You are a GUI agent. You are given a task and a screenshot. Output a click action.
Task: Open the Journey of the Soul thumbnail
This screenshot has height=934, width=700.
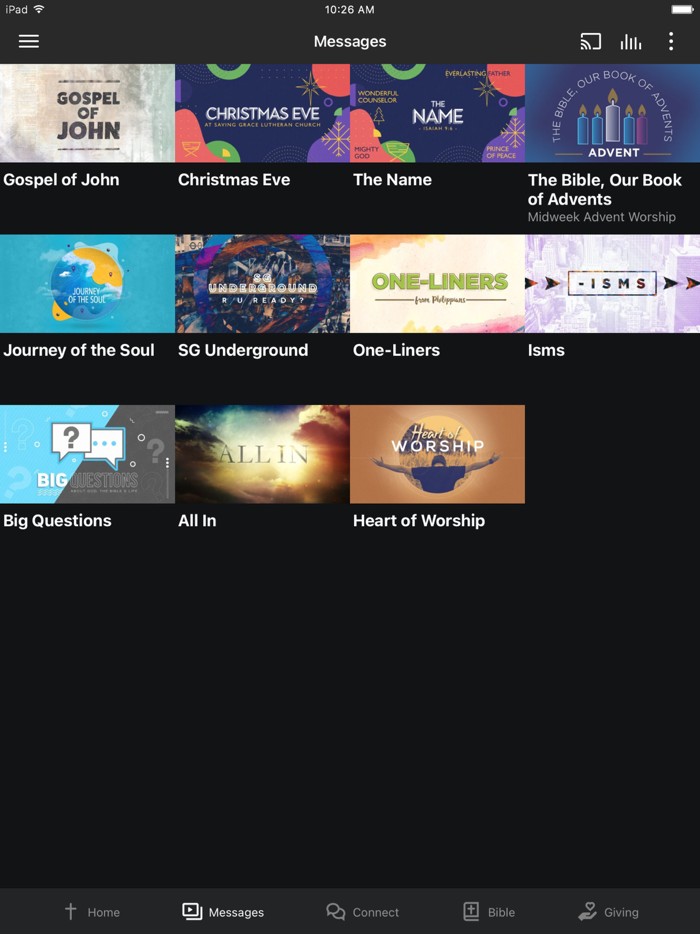click(x=88, y=284)
